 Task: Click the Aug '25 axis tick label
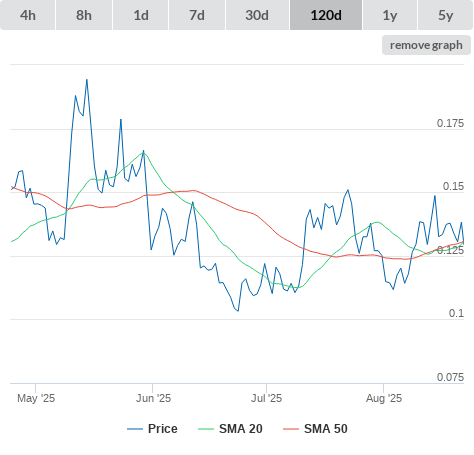[384, 398]
